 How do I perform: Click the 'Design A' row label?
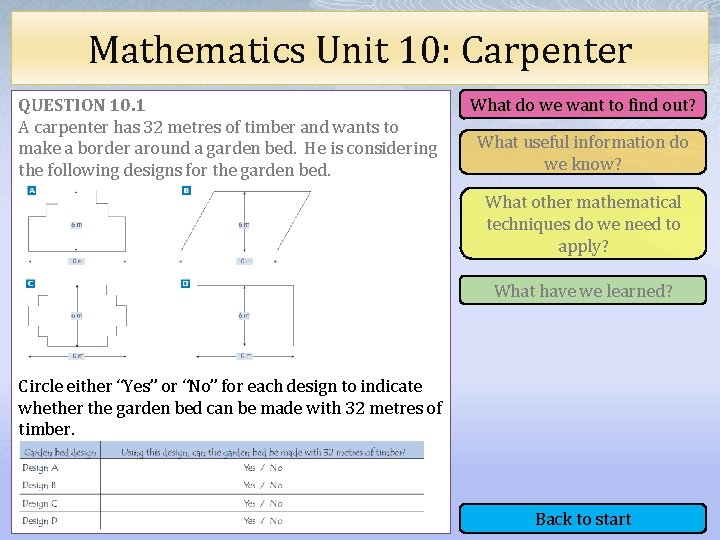click(x=40, y=467)
